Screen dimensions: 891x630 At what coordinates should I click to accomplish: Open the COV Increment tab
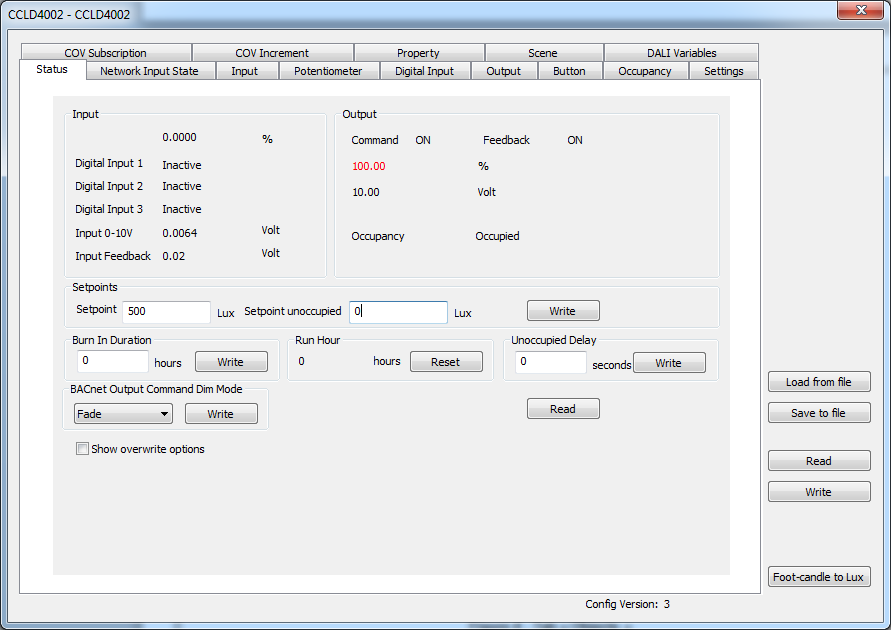pyautogui.click(x=272, y=53)
